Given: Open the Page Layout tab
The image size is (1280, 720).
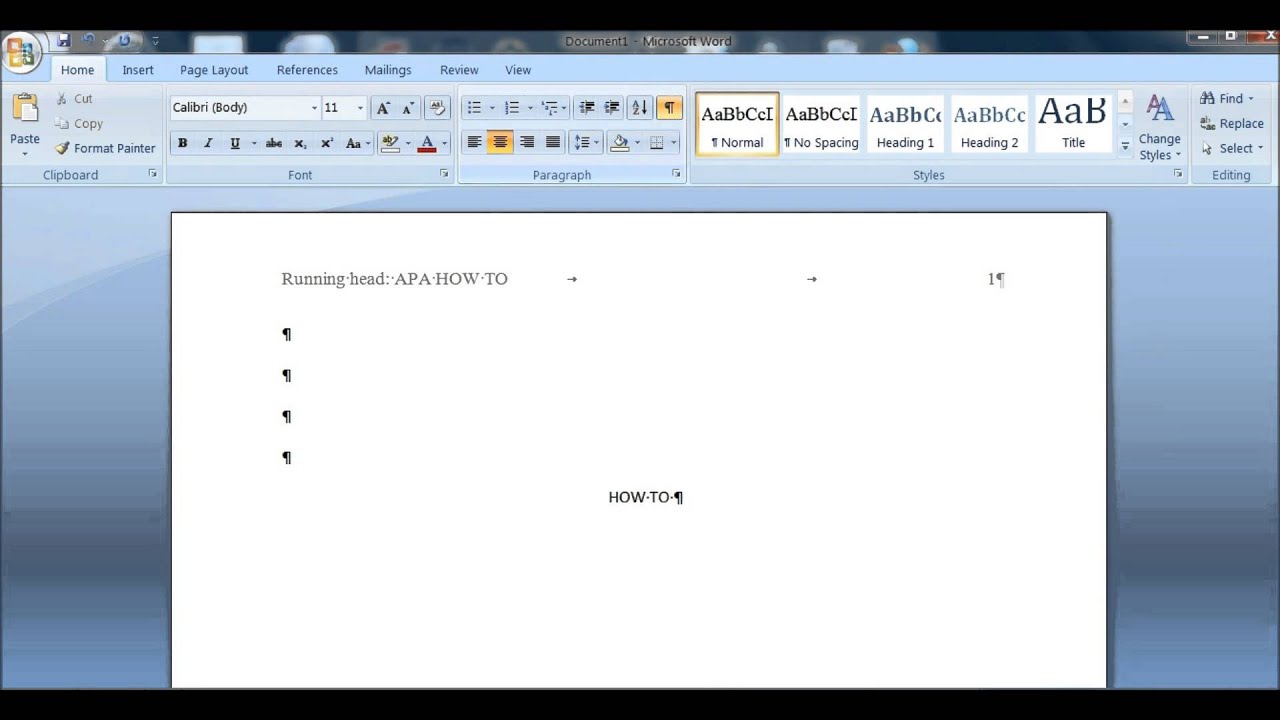Looking at the screenshot, I should pyautogui.click(x=214, y=70).
